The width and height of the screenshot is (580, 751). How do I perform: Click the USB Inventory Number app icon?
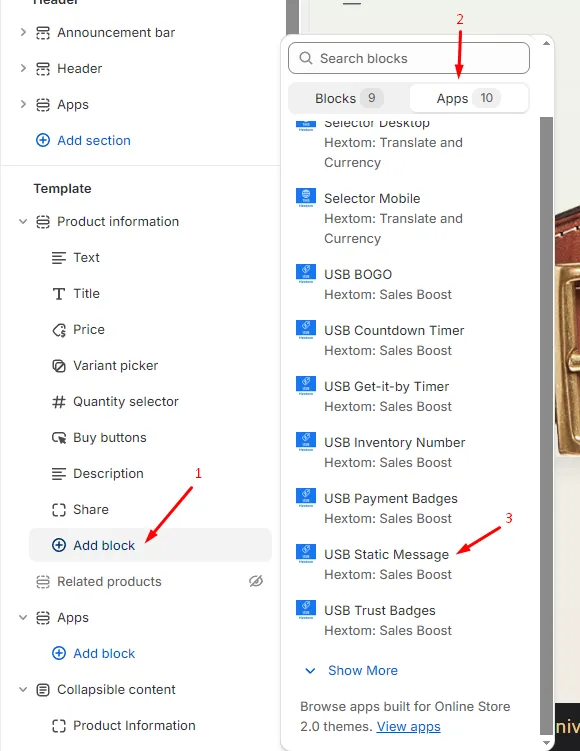[306, 442]
